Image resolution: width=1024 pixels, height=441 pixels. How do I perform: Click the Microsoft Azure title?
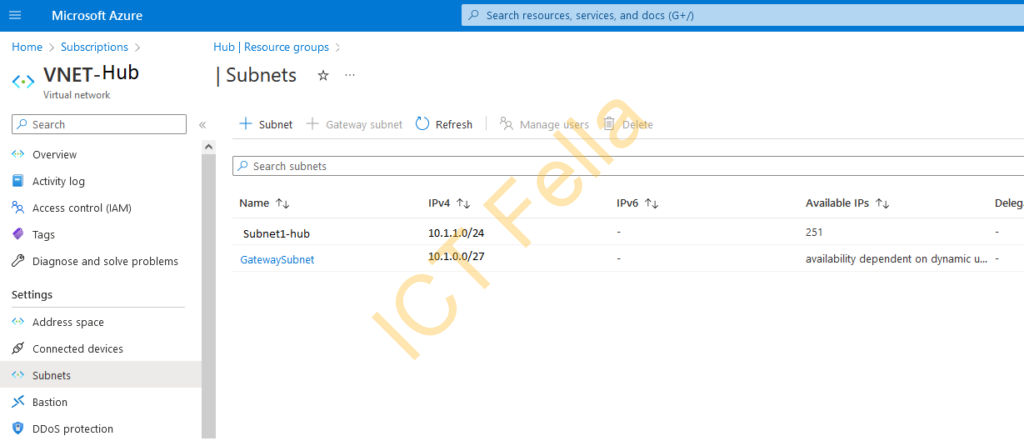tap(97, 15)
